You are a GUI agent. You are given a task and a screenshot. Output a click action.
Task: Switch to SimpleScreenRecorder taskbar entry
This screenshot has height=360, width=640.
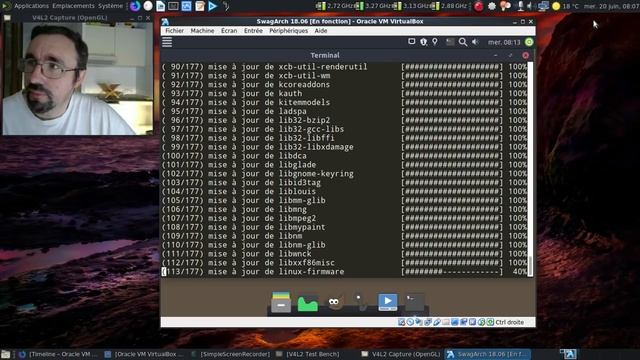[x=231, y=354]
